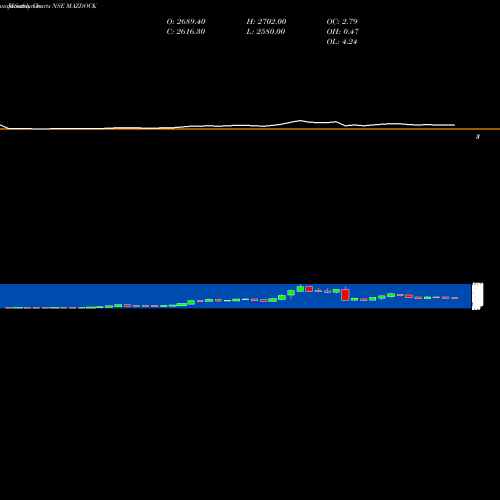500x500 pixels.
Task: Click the tall red candlestick in the chart
Action: 345,295
